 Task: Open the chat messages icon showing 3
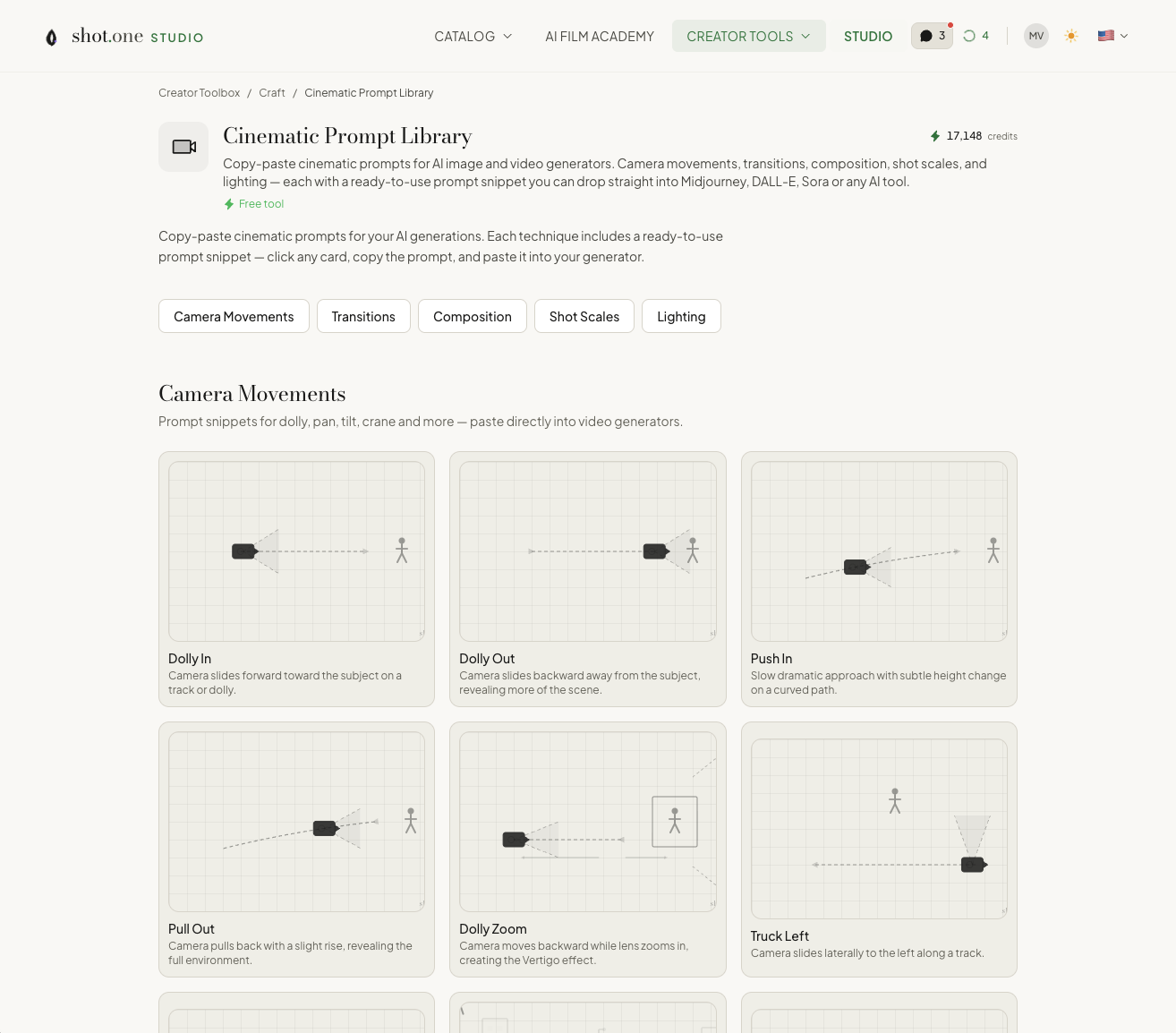(x=932, y=36)
